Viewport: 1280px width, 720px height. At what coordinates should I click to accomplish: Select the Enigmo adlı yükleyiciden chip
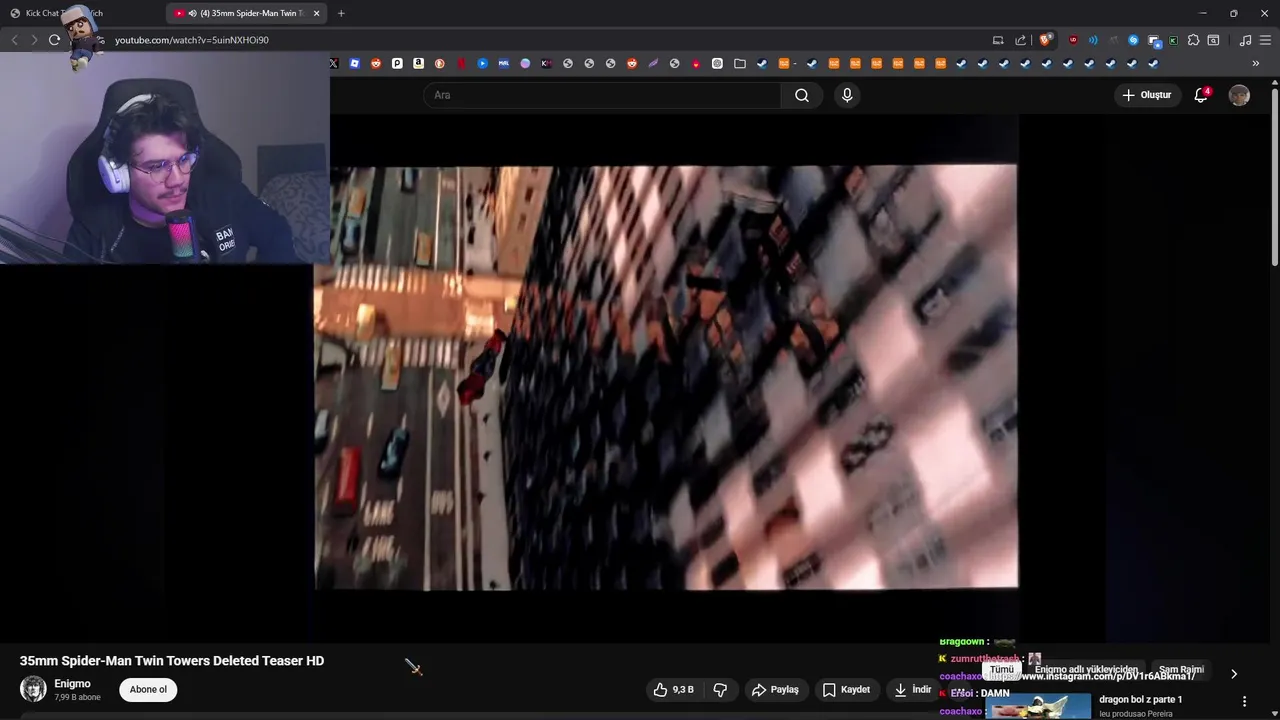(1086, 670)
